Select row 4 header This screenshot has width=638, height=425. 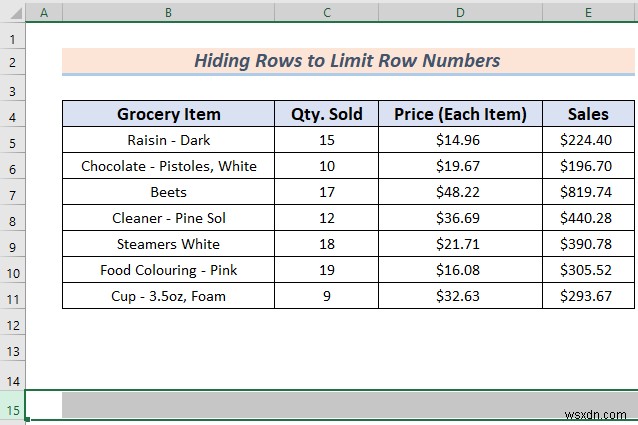13,114
